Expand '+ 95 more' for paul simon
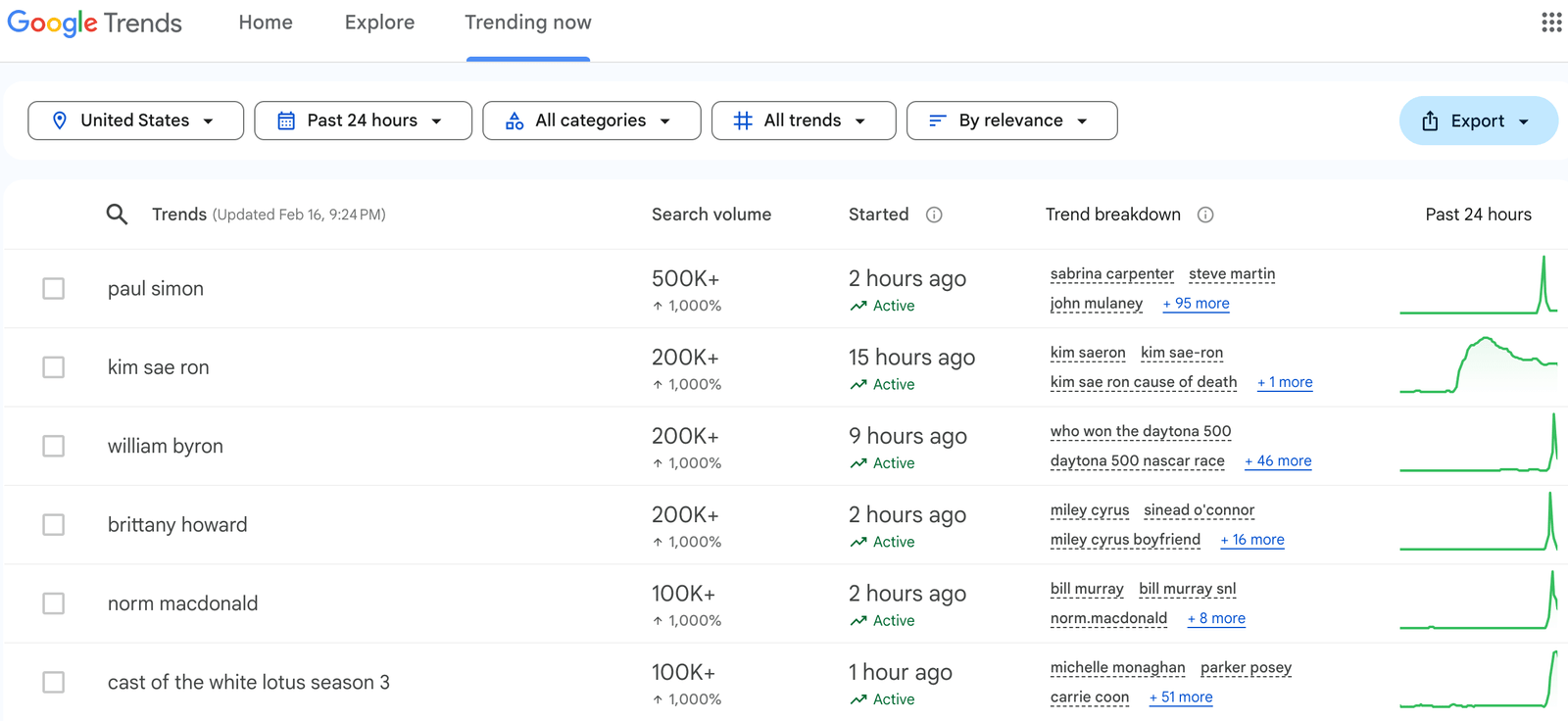 [1196, 304]
